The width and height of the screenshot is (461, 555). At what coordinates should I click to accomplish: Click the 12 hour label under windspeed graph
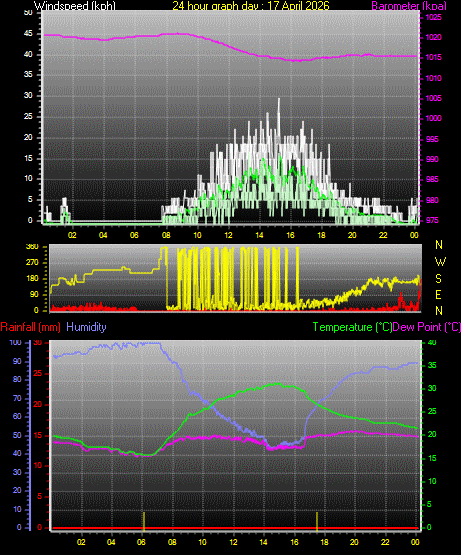click(x=228, y=235)
